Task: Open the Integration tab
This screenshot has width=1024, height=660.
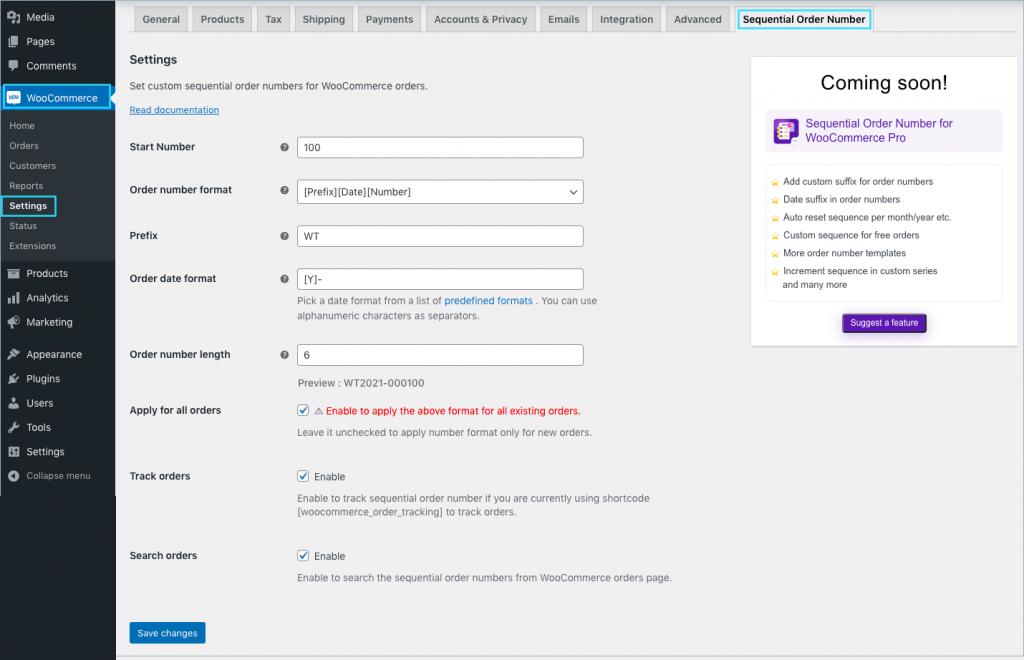Action: click(x=626, y=19)
